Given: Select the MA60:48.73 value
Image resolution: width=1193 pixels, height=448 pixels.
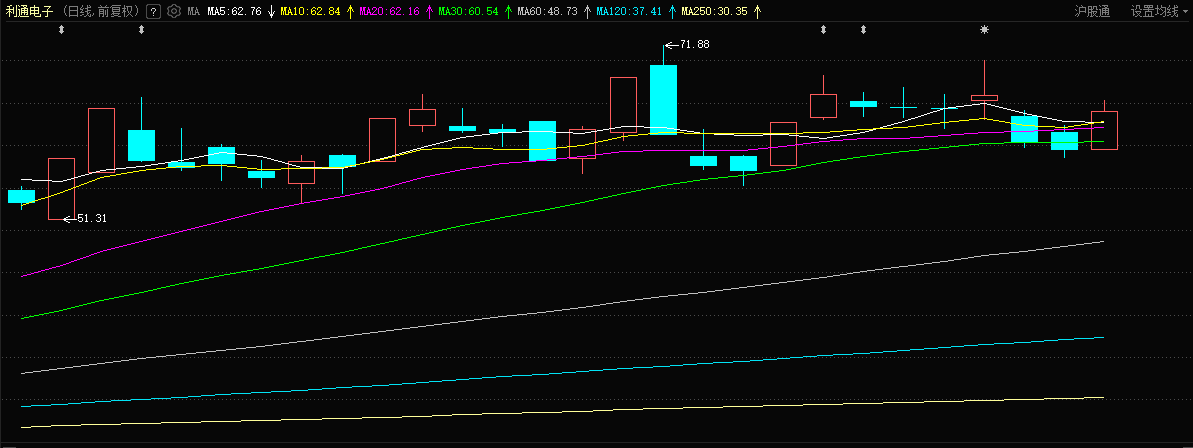Looking at the screenshot, I should point(547,11).
